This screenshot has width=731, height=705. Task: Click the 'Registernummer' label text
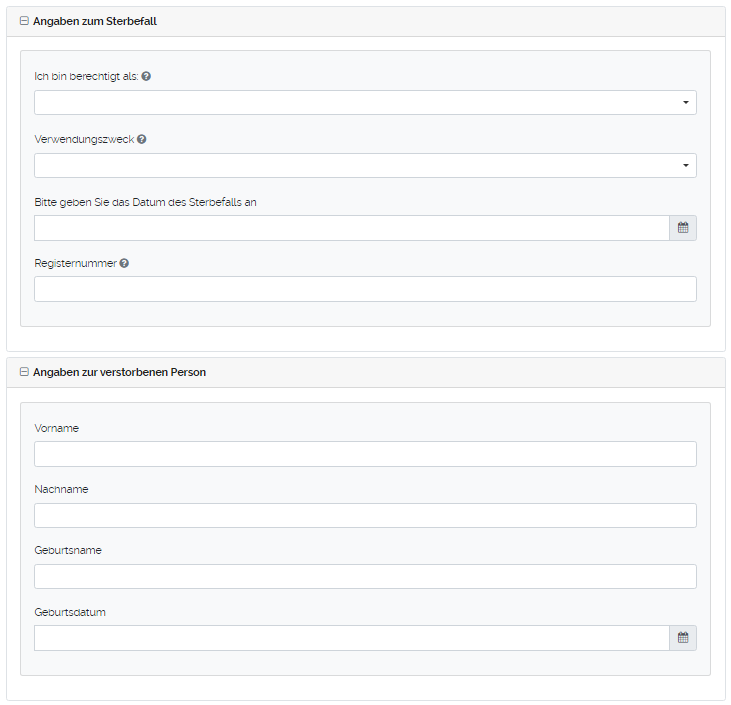[75, 264]
